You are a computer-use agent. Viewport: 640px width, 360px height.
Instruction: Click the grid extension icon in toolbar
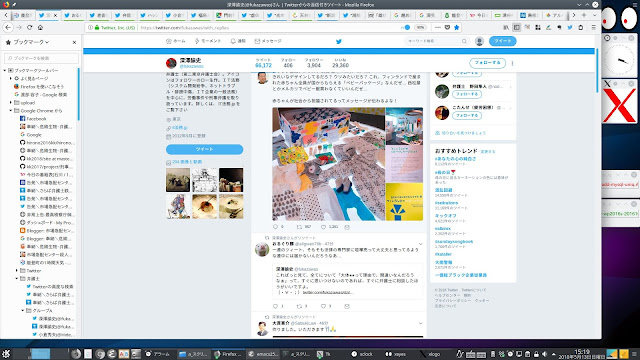tap(538, 27)
